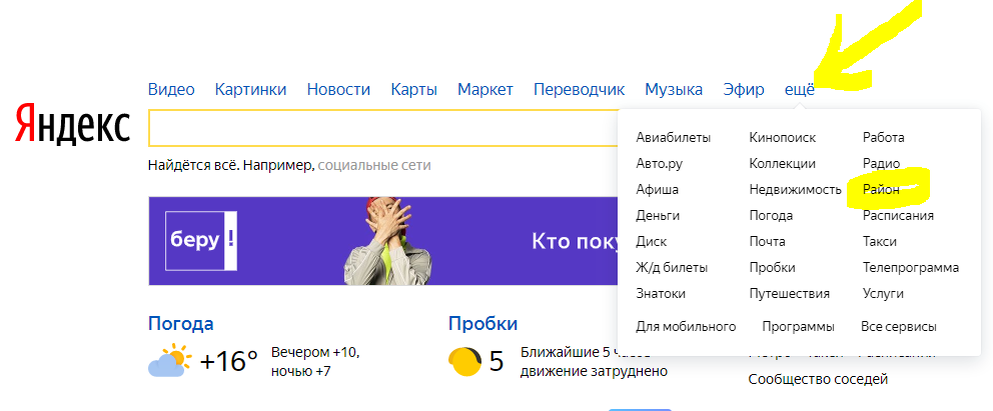Screen dimensions: 993x411
Task: Open the Погода widget heading
Action: click(180, 324)
